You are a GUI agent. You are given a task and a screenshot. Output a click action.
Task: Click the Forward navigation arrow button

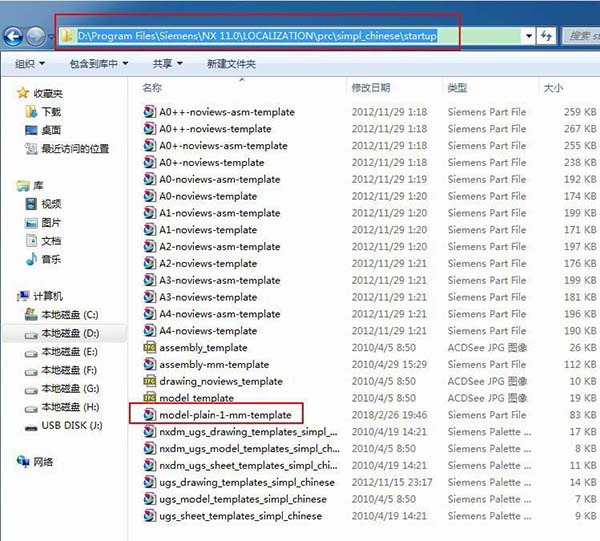[x=36, y=37]
